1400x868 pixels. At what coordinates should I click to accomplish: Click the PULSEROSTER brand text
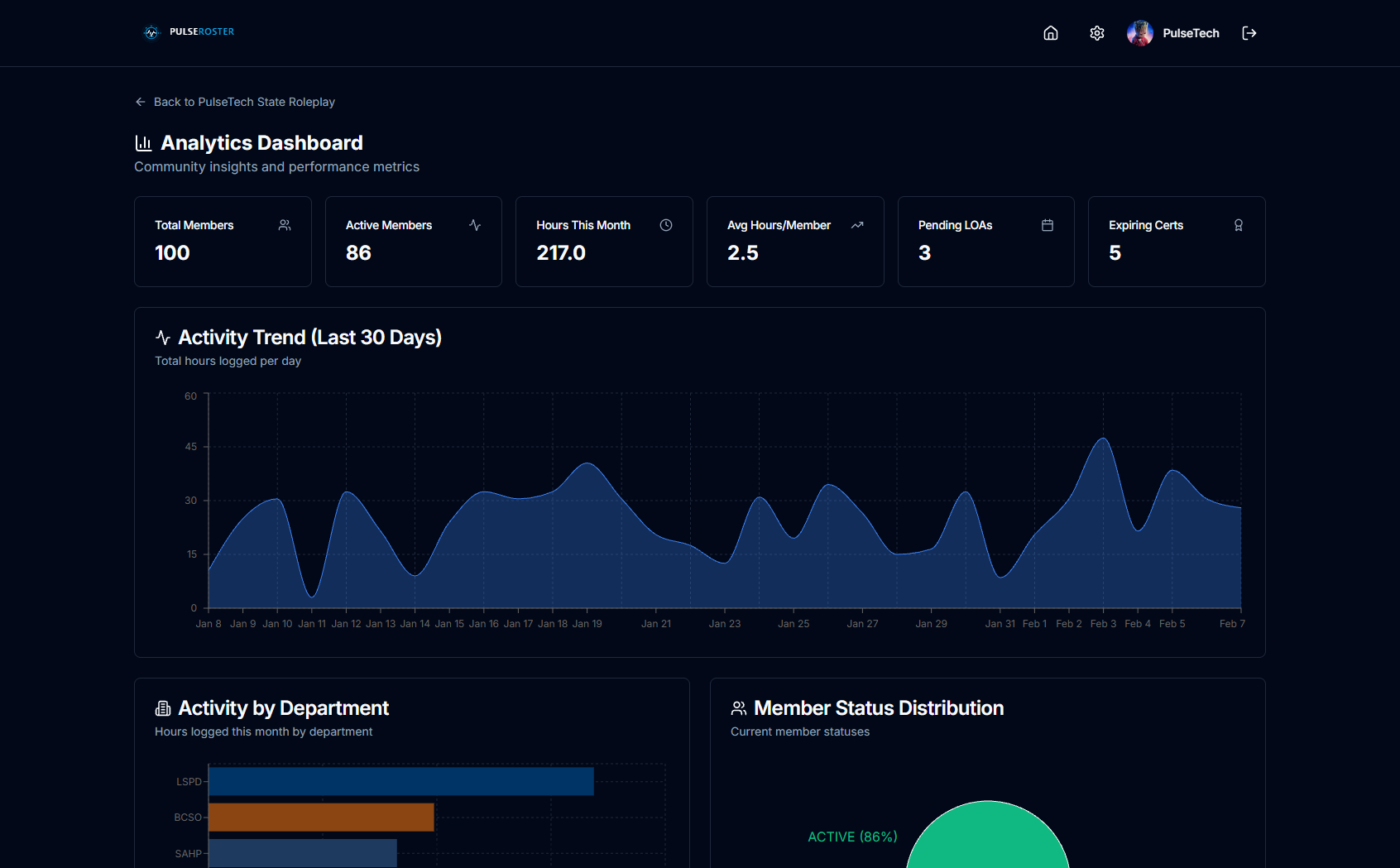pos(202,31)
